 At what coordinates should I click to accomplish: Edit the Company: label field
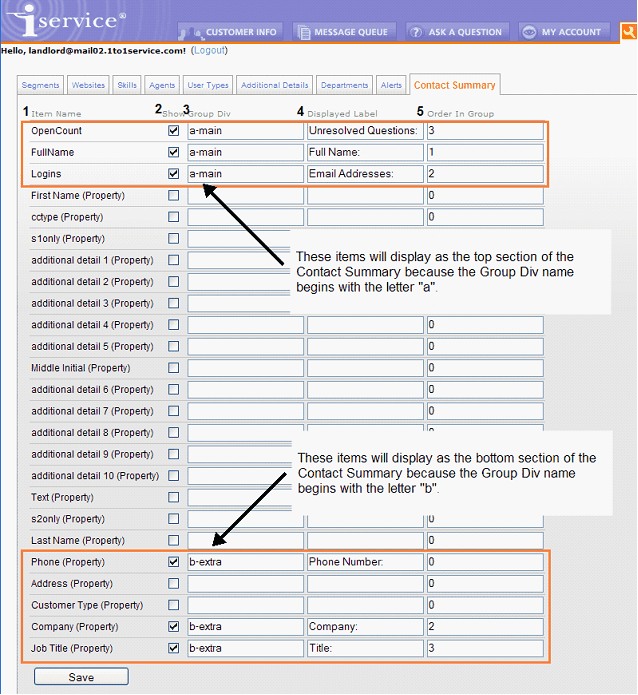click(x=365, y=627)
